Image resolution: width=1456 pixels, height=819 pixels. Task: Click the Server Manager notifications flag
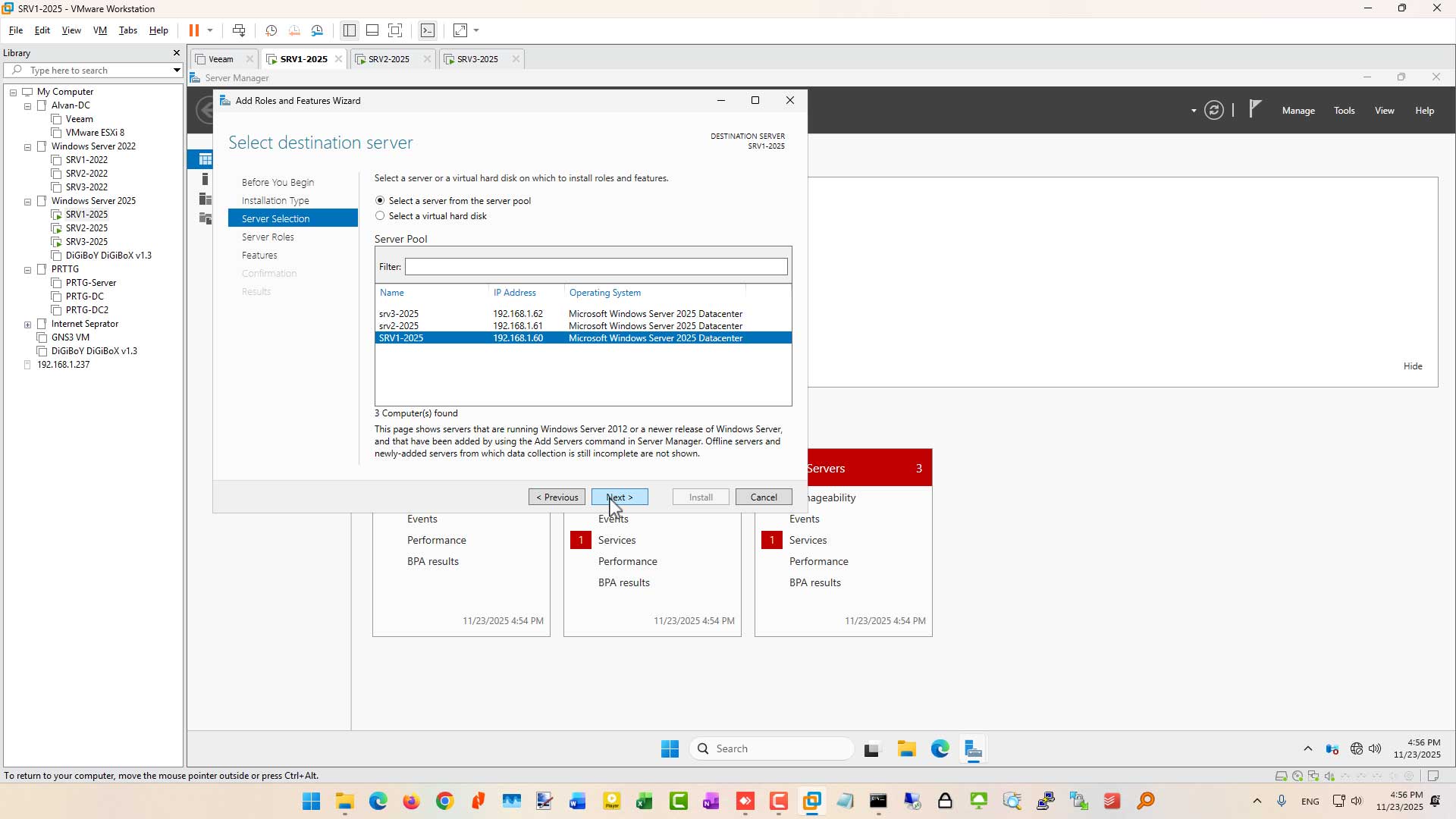[1255, 109]
